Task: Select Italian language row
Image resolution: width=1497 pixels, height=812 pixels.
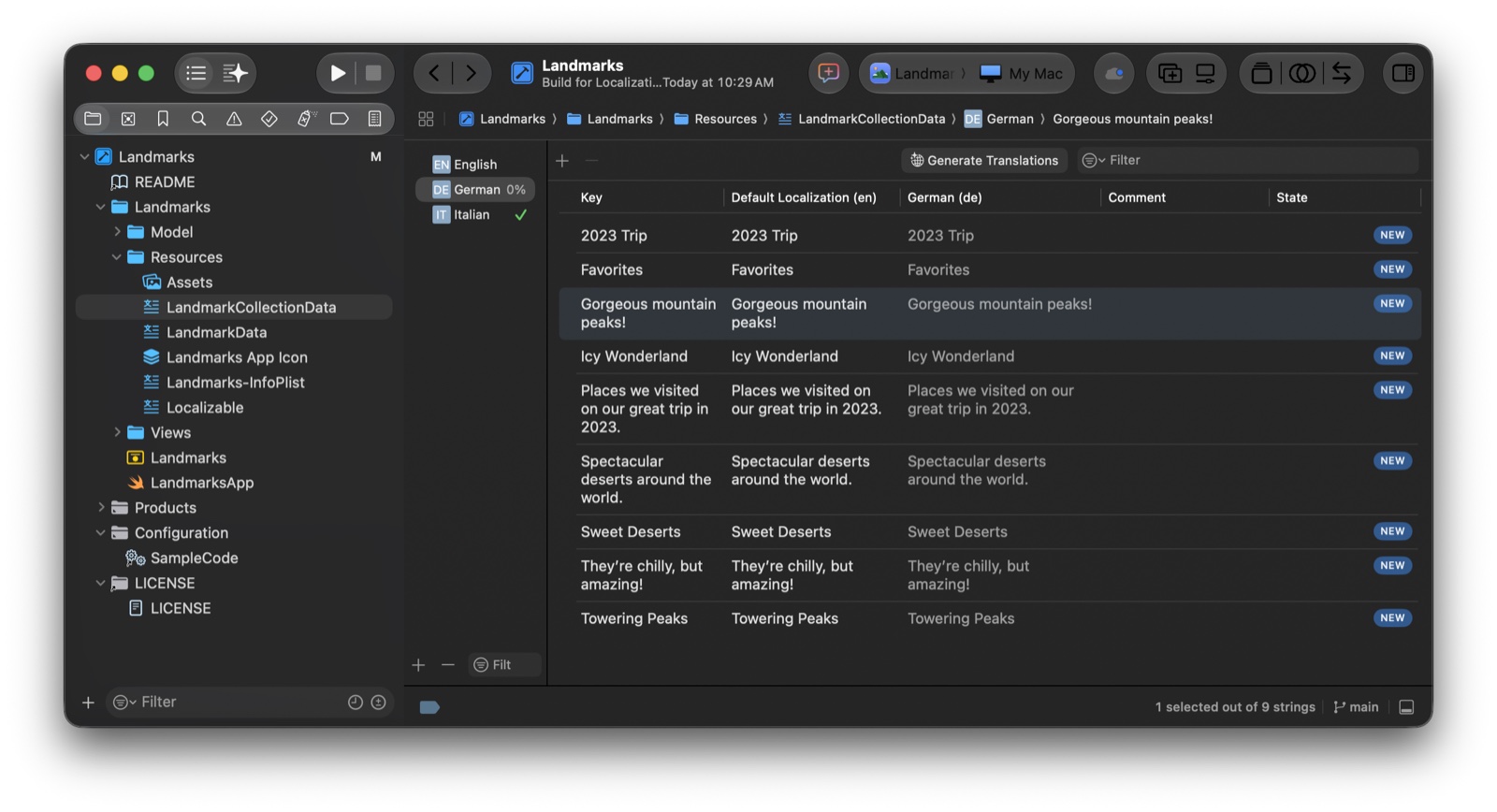Action: pyautogui.click(x=475, y=215)
